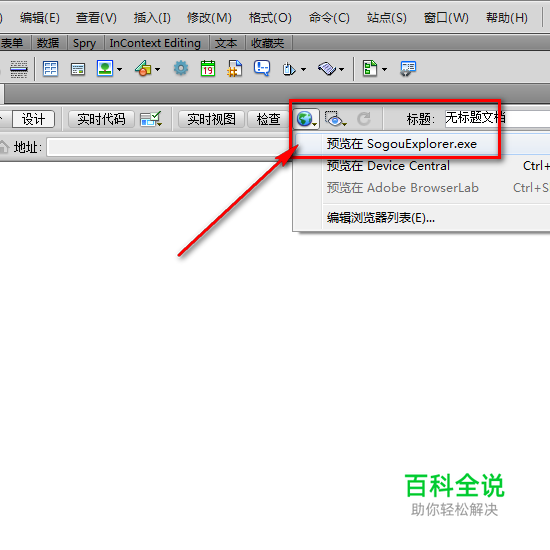The image size is (550, 550).
Task: Open the 编辑(E) menu
Action: (40, 18)
